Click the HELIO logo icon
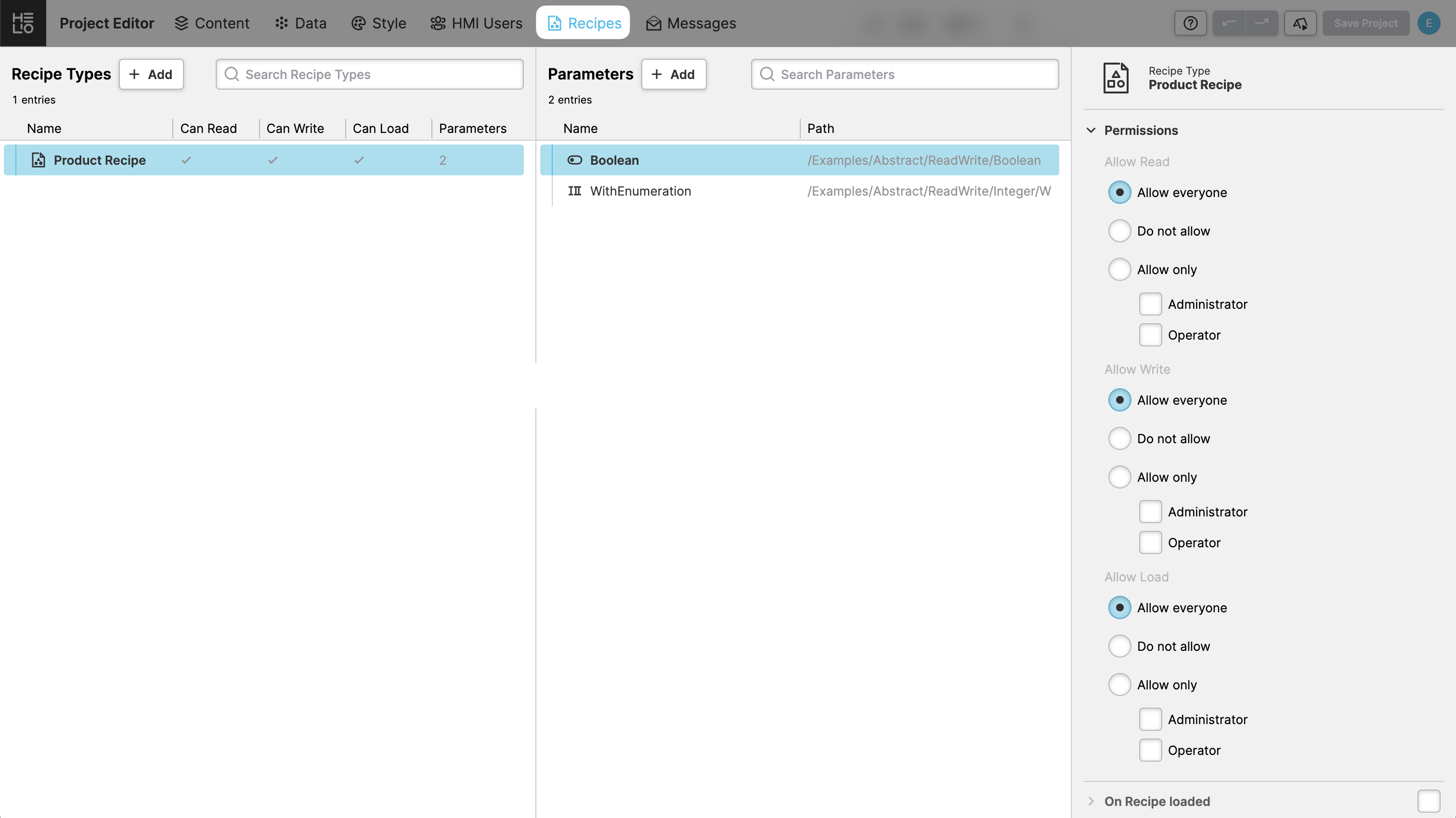Viewport: 1456px width, 818px height. (23, 23)
